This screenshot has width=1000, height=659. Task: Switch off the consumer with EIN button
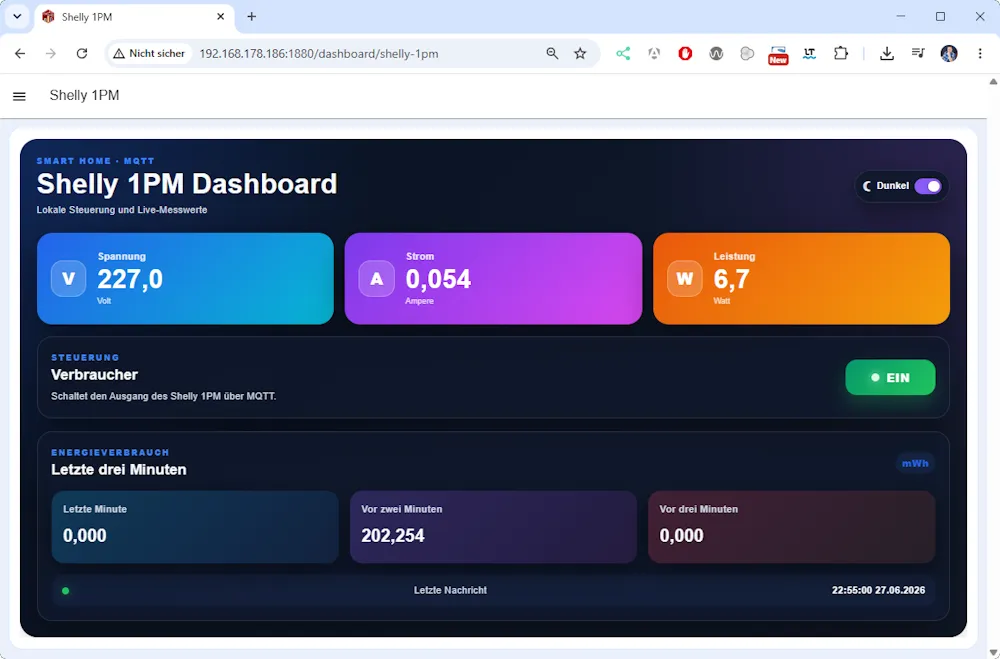pyautogui.click(x=890, y=378)
